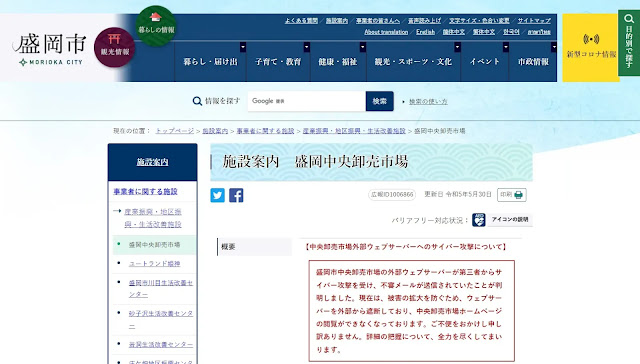Expand the 子育て・教育 dropdown arrow
This screenshot has width=640, height=364.
[307, 47]
